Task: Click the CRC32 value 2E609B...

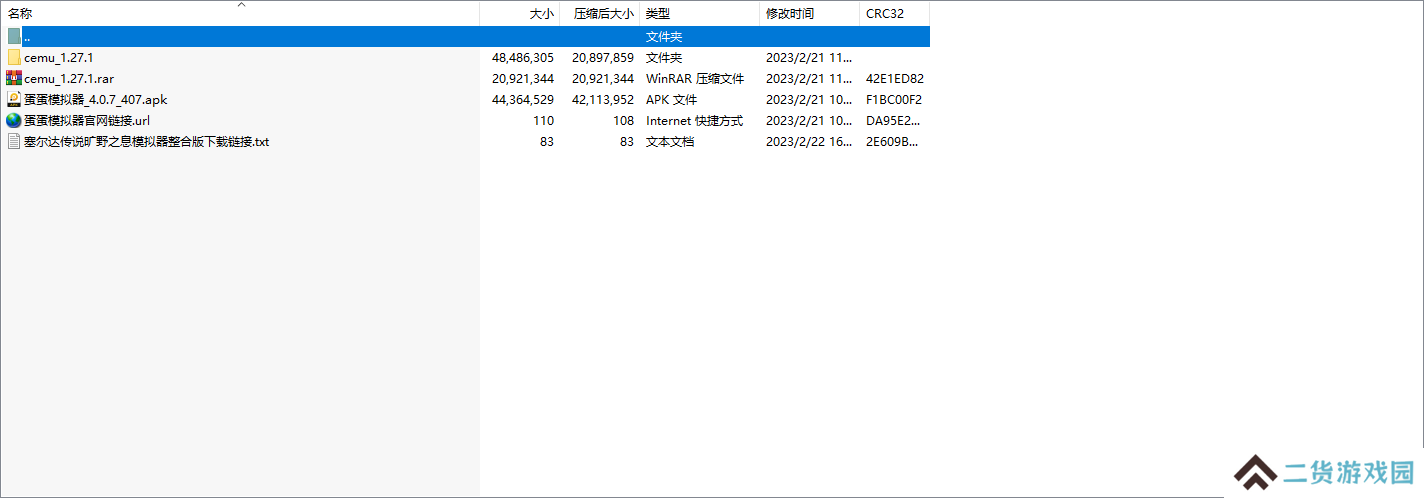Action: coord(892,141)
